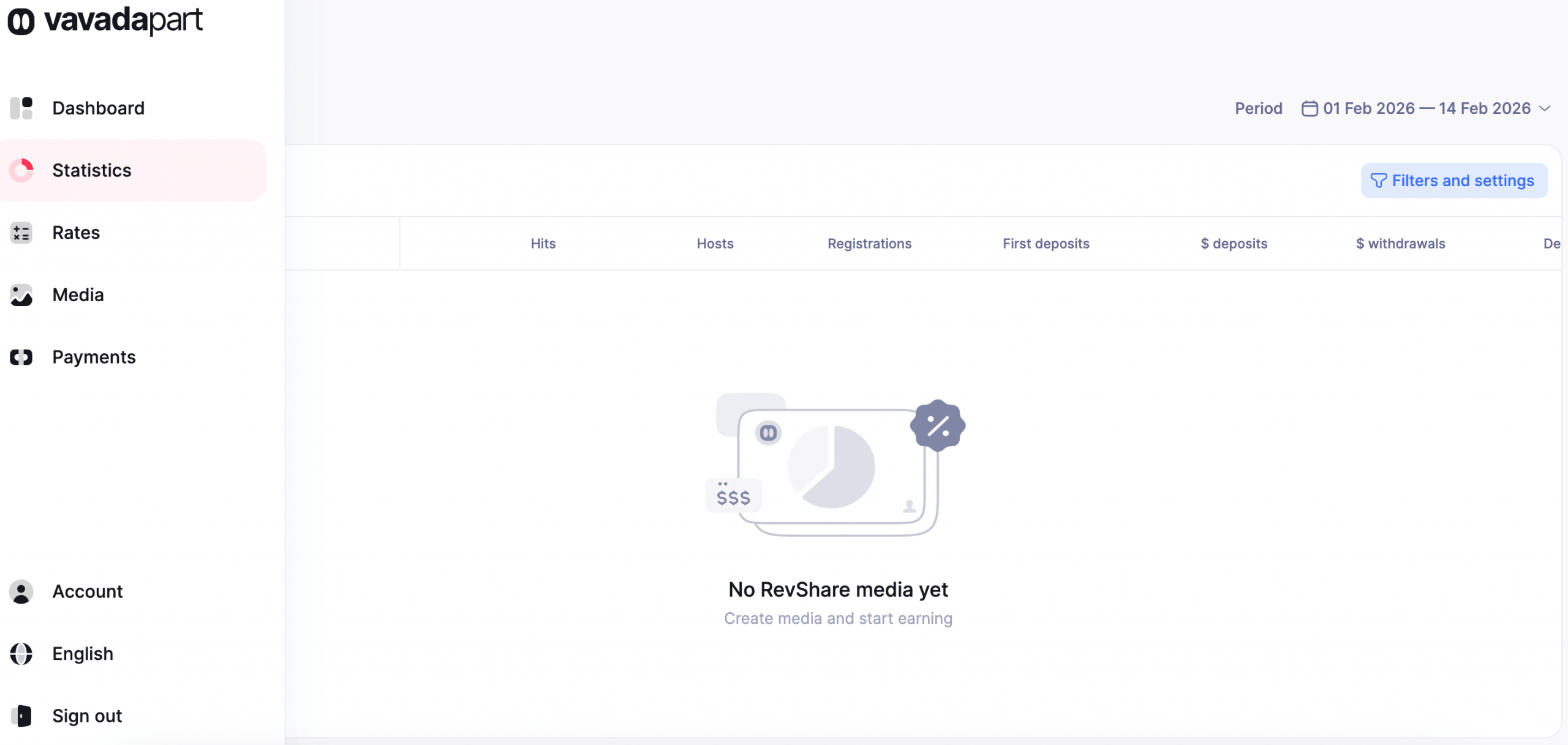The width and height of the screenshot is (1568, 745).
Task: Click the Media image icon
Action: 21,295
